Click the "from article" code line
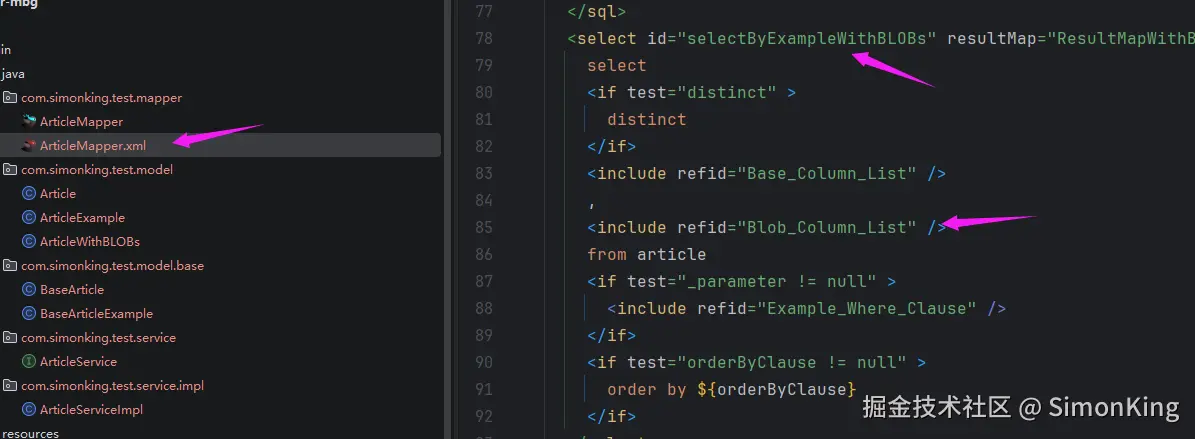This screenshot has height=439, width=1195. coord(646,255)
